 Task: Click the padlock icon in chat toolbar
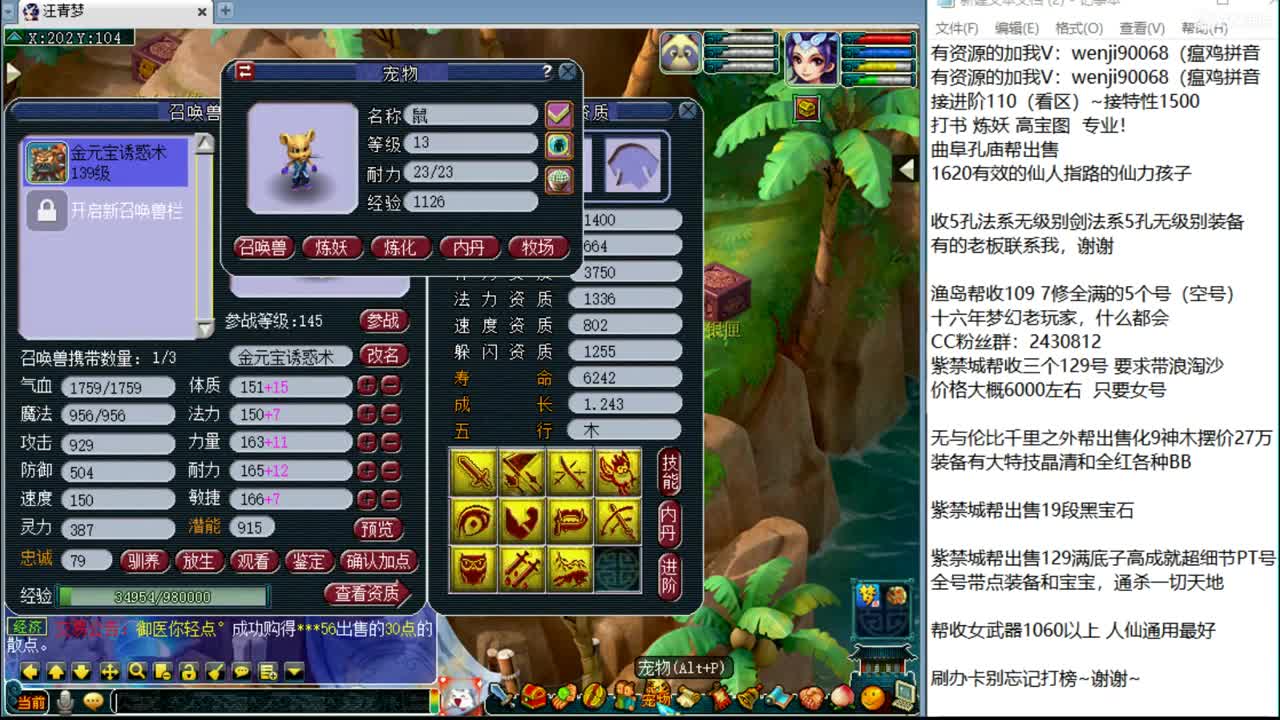click(188, 671)
